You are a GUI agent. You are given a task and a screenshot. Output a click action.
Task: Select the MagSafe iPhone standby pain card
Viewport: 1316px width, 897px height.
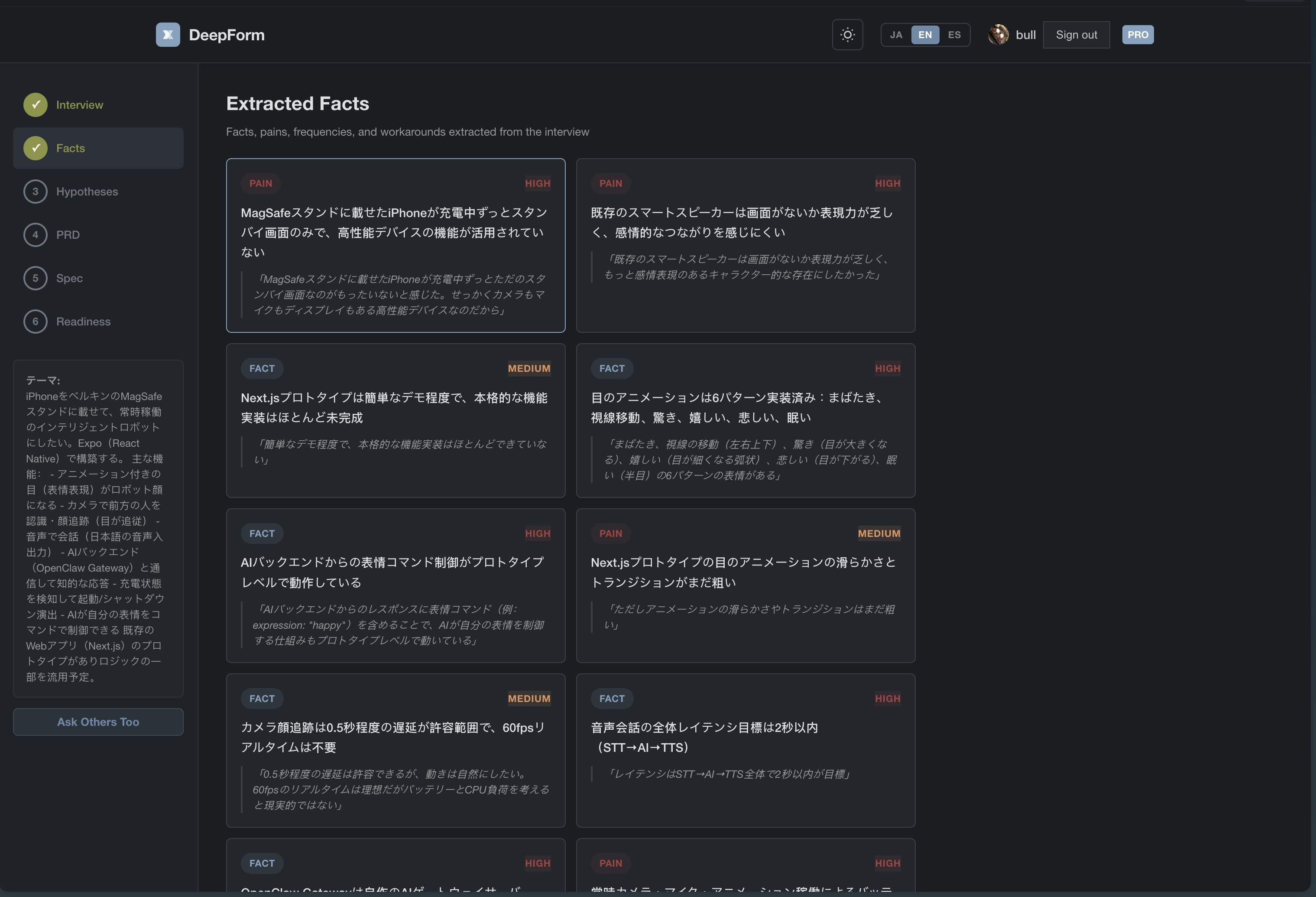tap(395, 245)
